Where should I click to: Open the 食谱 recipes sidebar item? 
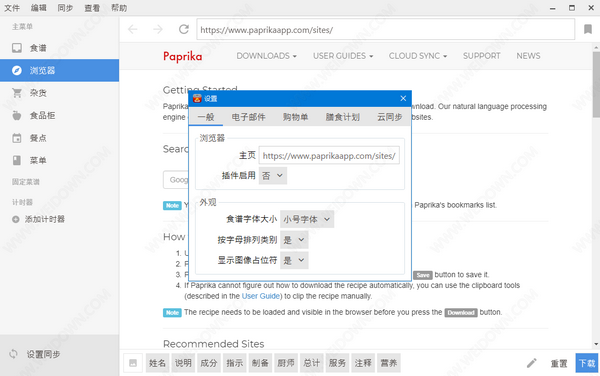(x=59, y=48)
